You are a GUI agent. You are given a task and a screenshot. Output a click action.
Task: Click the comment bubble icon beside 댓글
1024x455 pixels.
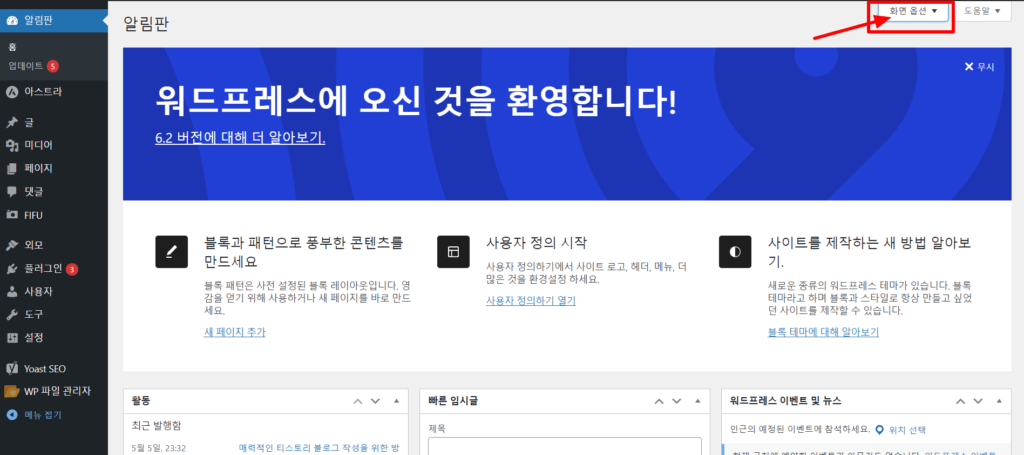click(12, 192)
